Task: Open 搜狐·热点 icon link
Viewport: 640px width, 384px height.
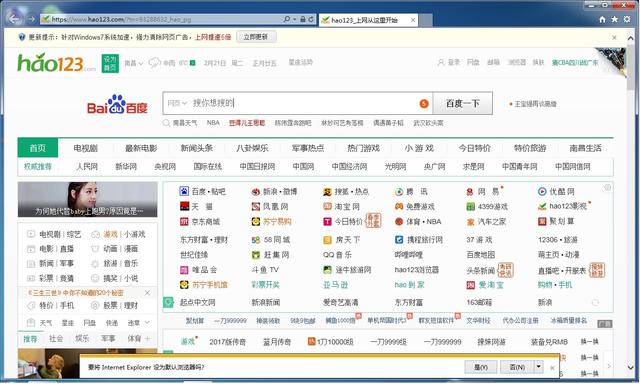Action: [327, 191]
